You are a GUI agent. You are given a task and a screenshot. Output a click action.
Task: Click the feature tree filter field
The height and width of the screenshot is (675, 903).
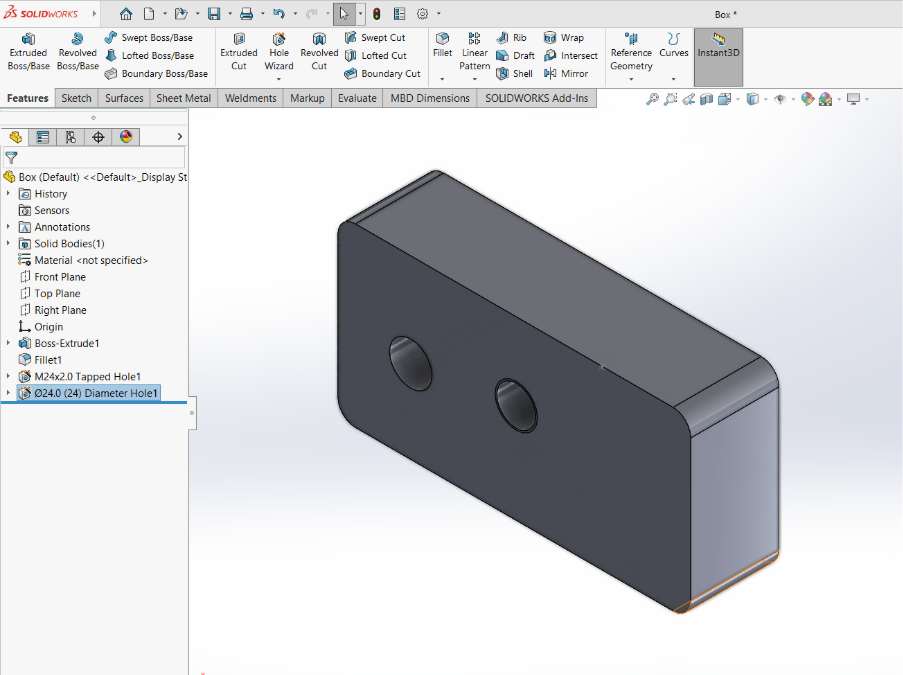tap(94, 158)
